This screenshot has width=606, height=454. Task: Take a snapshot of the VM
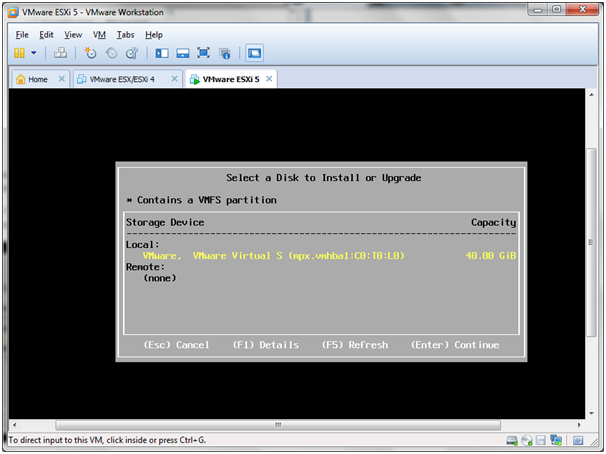[90, 53]
